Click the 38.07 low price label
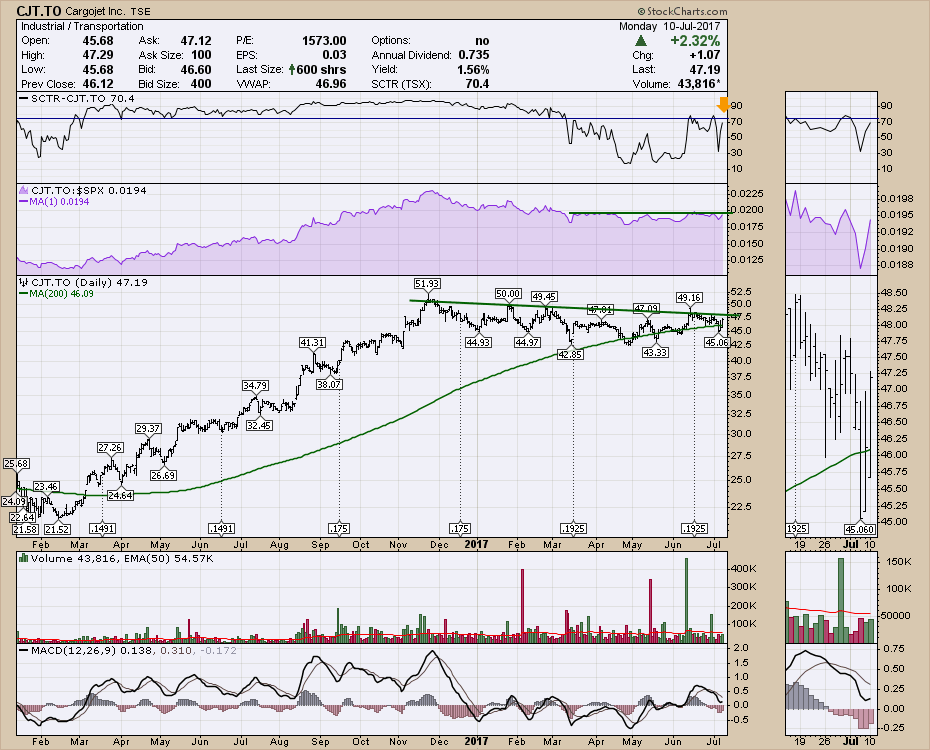Screen dimensions: 930x750 coord(329,384)
